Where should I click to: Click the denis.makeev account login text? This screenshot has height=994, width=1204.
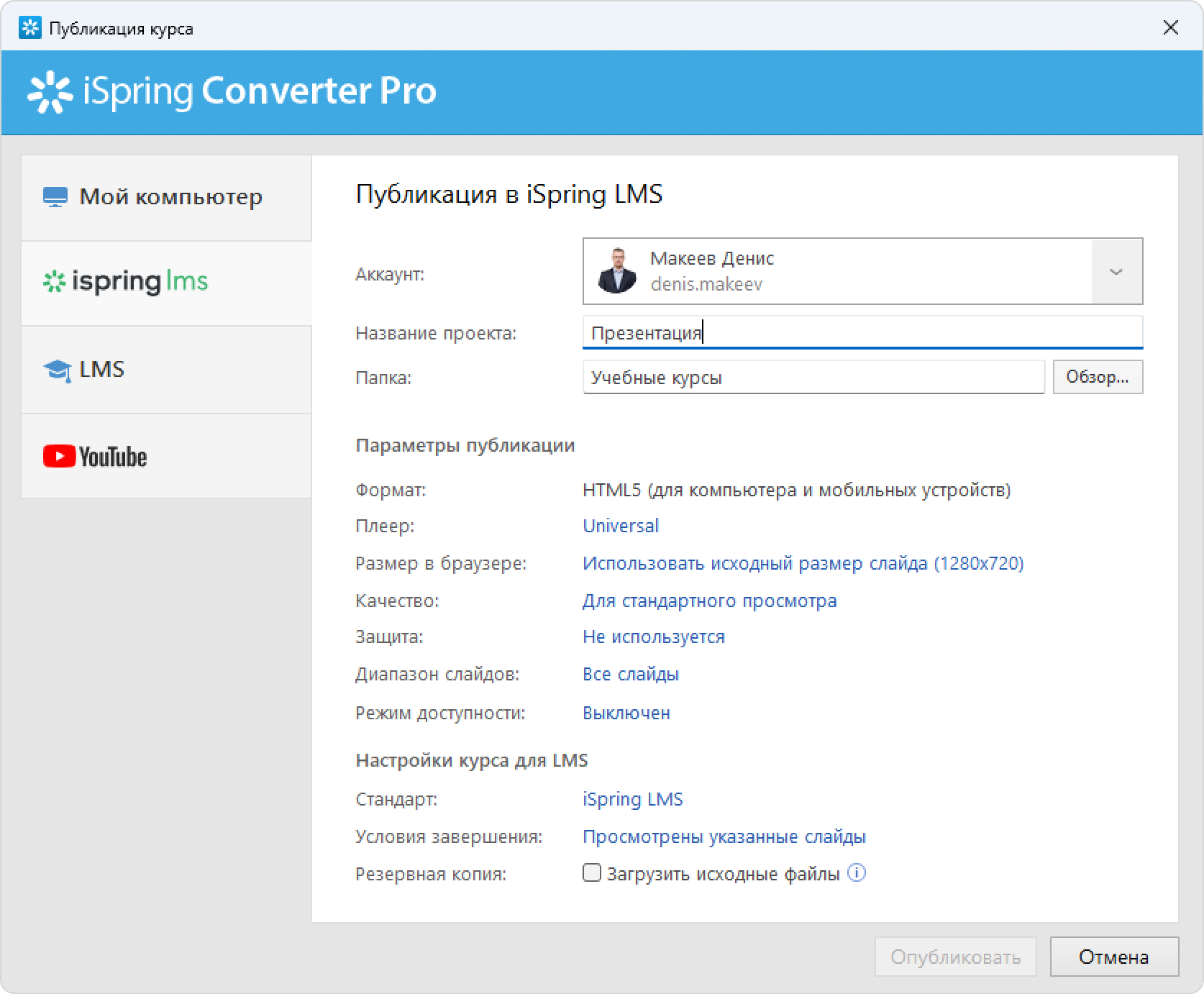[706, 285]
